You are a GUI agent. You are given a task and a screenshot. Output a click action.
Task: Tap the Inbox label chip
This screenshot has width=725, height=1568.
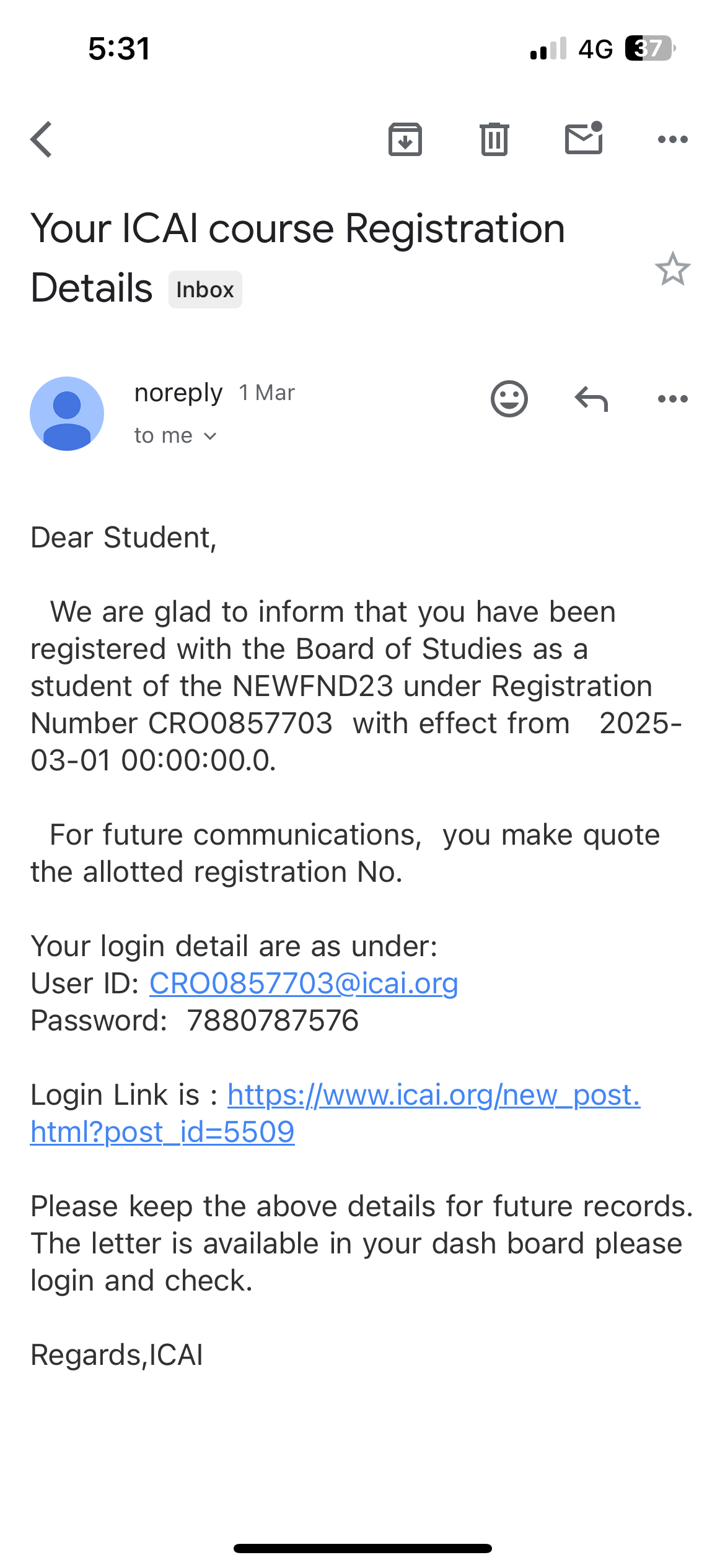(205, 290)
